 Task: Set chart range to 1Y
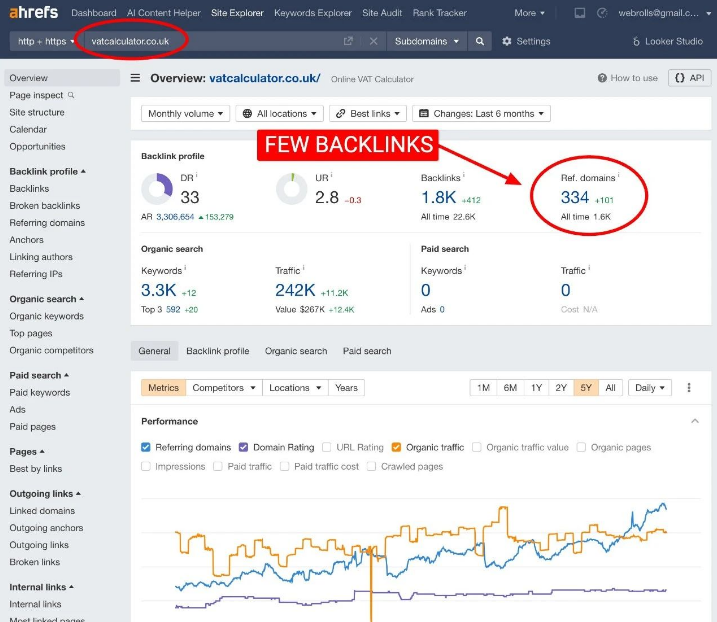click(x=536, y=388)
